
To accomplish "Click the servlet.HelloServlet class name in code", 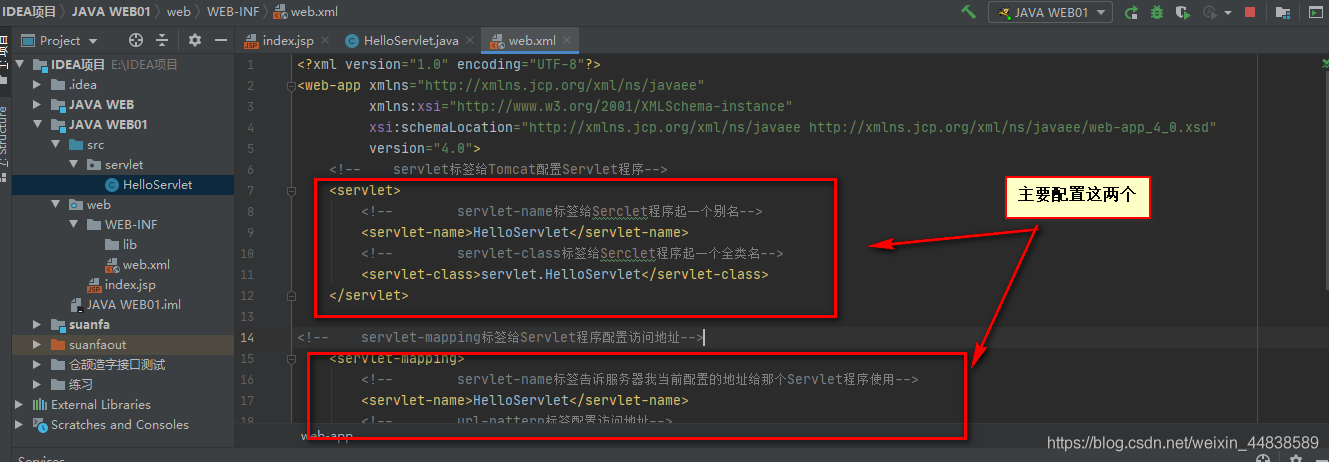I will point(560,274).
